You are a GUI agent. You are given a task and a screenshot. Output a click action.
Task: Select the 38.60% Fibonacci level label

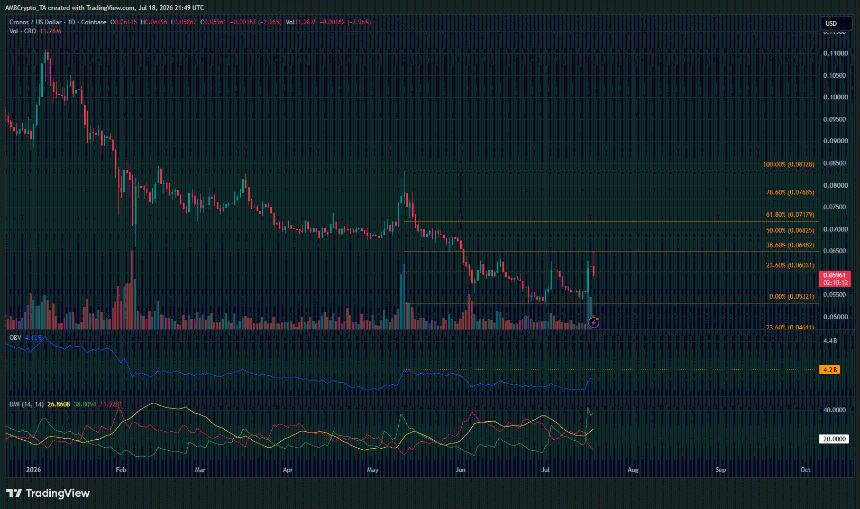(x=790, y=245)
